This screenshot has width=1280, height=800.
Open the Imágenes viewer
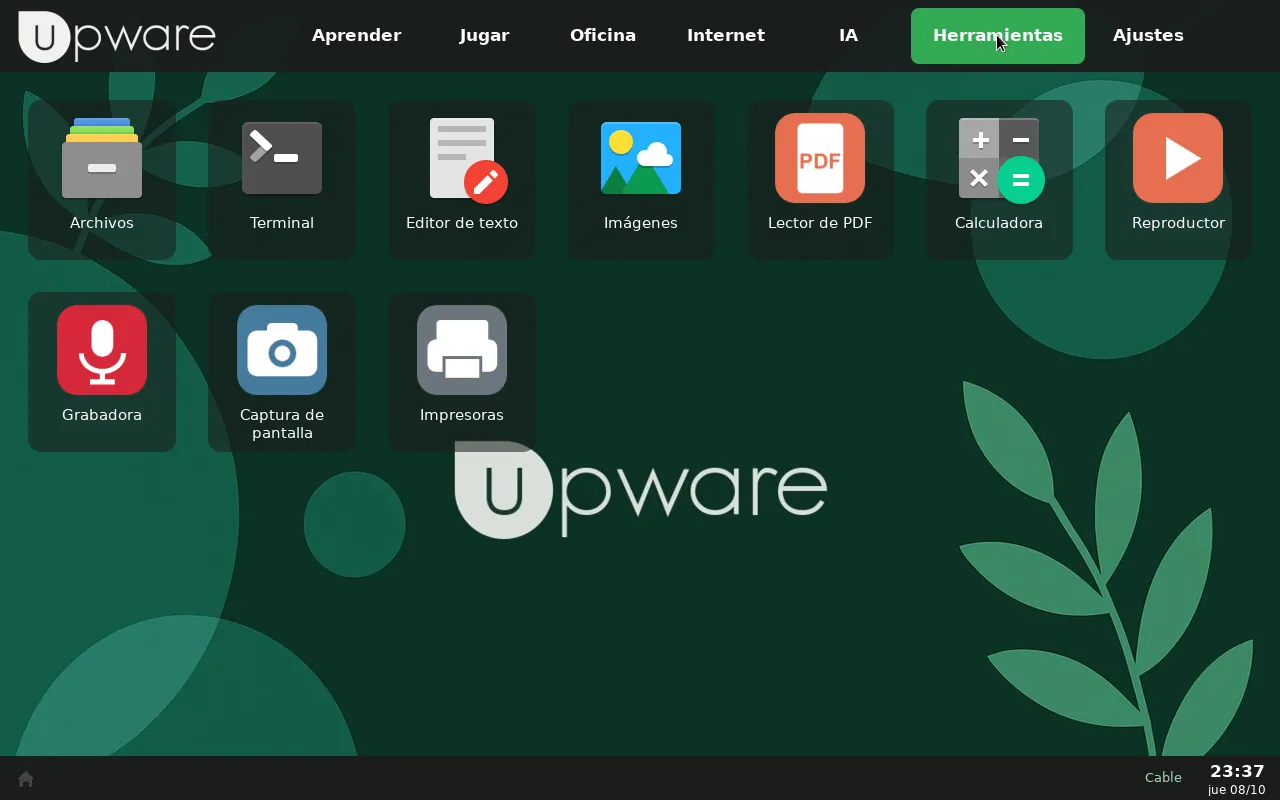(641, 180)
